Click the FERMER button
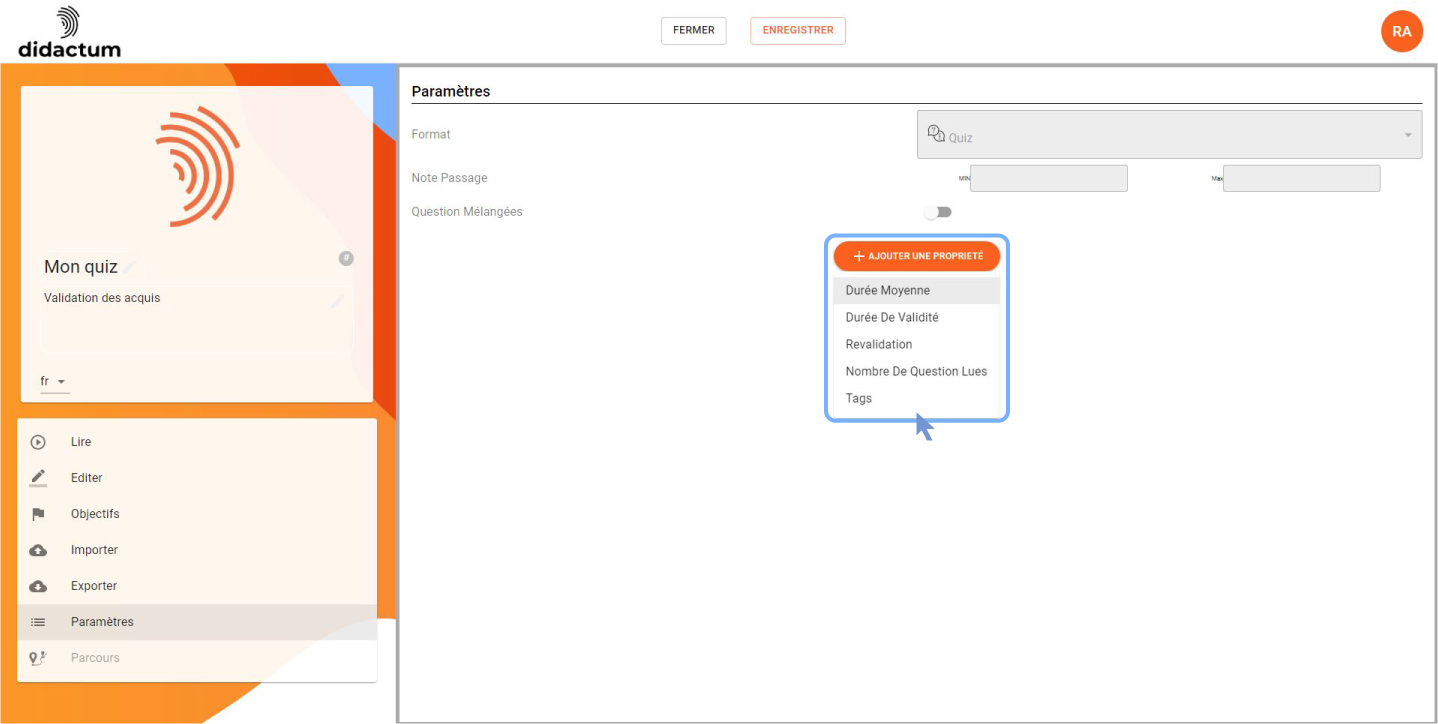The image size is (1438, 724). tap(693, 31)
